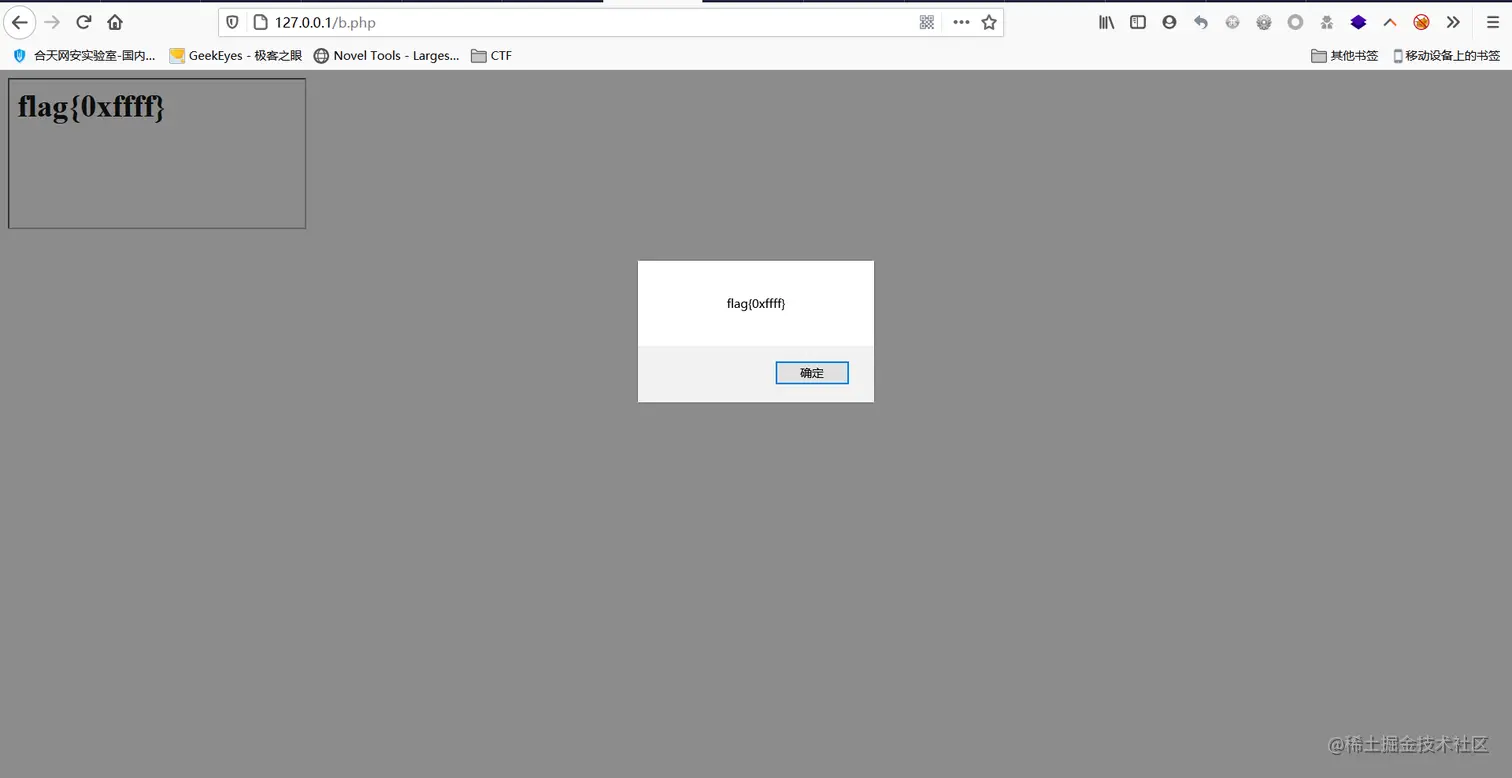Click the grey person-shaped extension icon
The image size is (1512, 778).
pyautogui.click(x=1327, y=22)
